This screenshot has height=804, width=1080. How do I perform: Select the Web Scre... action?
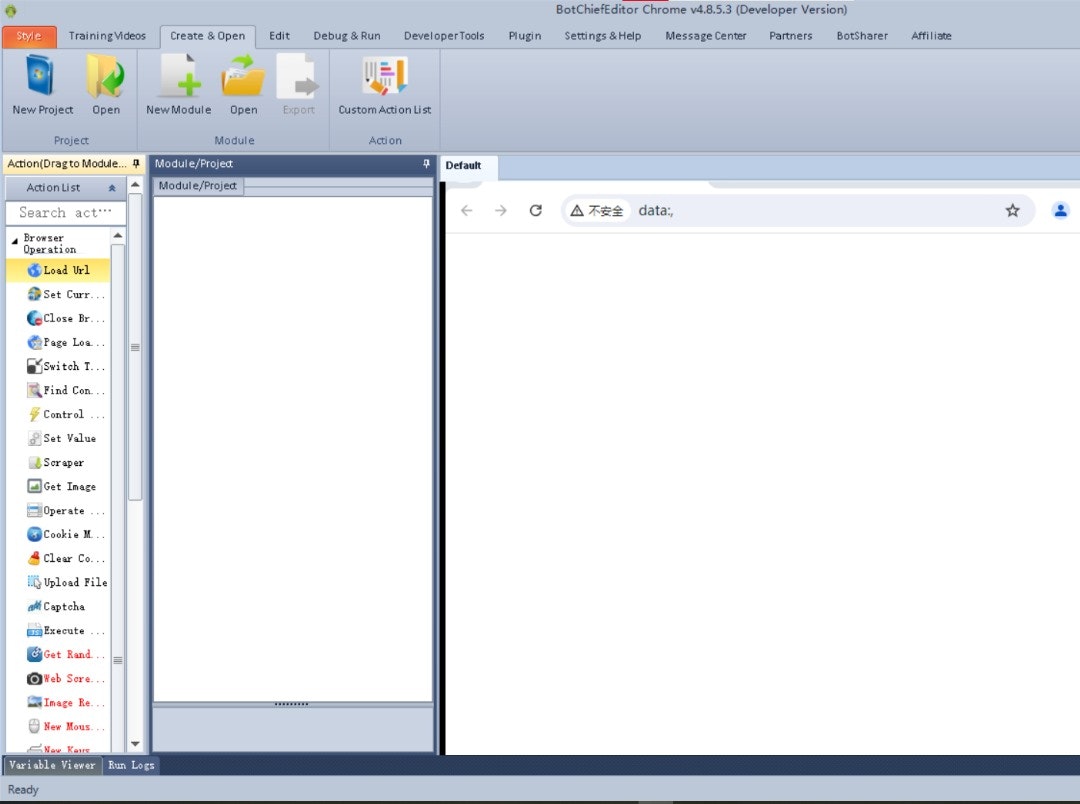click(65, 679)
